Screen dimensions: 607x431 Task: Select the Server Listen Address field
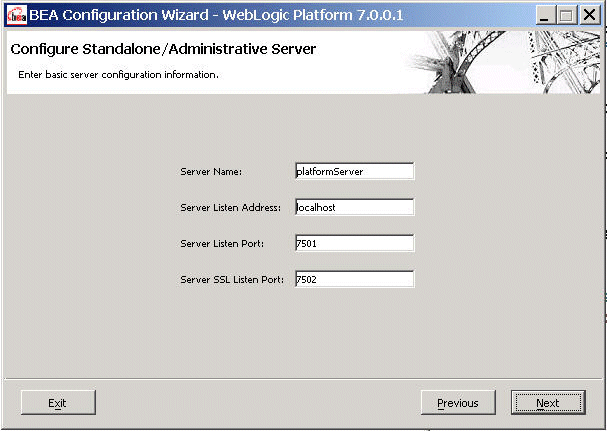(354, 207)
